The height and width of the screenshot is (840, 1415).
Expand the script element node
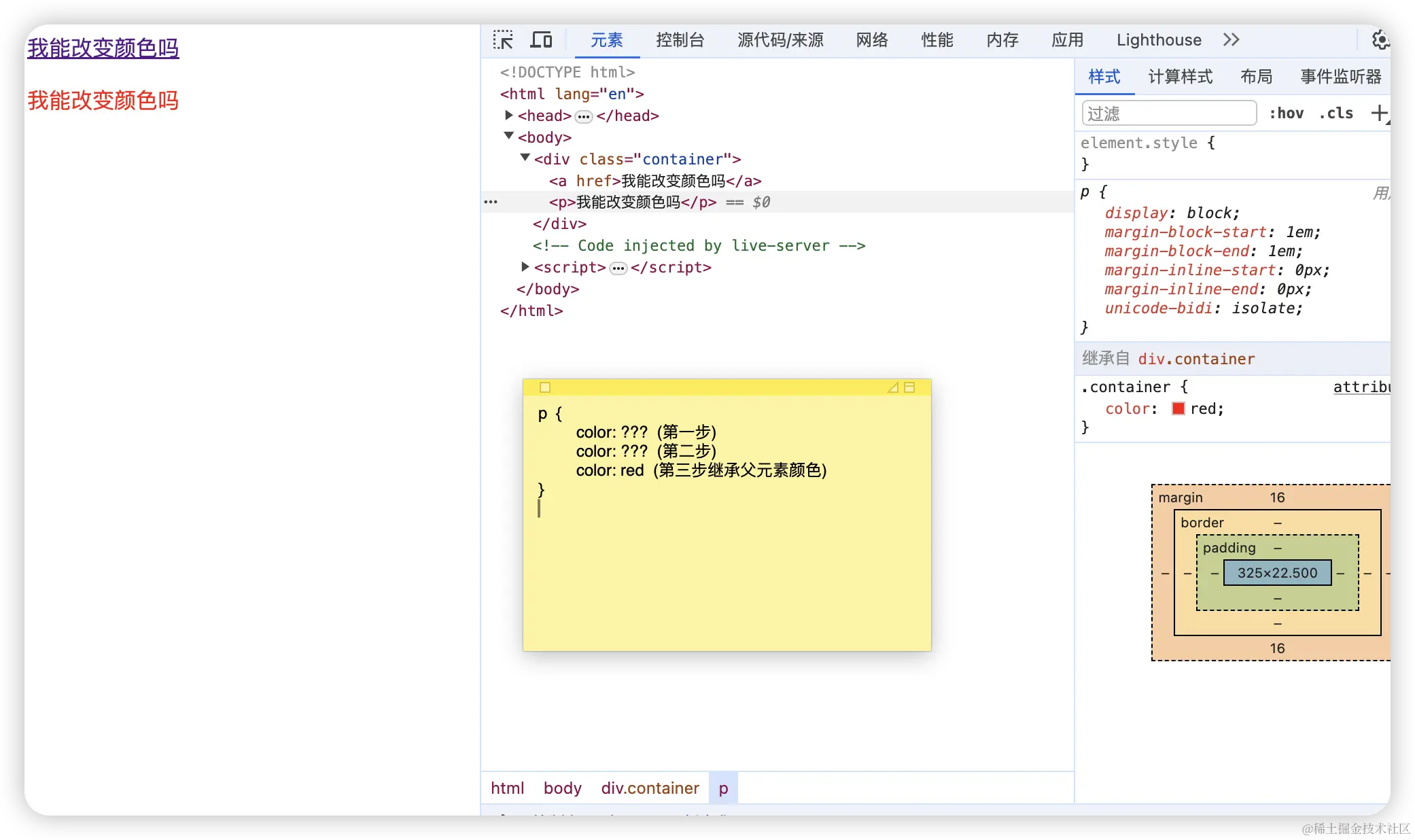[525, 267]
